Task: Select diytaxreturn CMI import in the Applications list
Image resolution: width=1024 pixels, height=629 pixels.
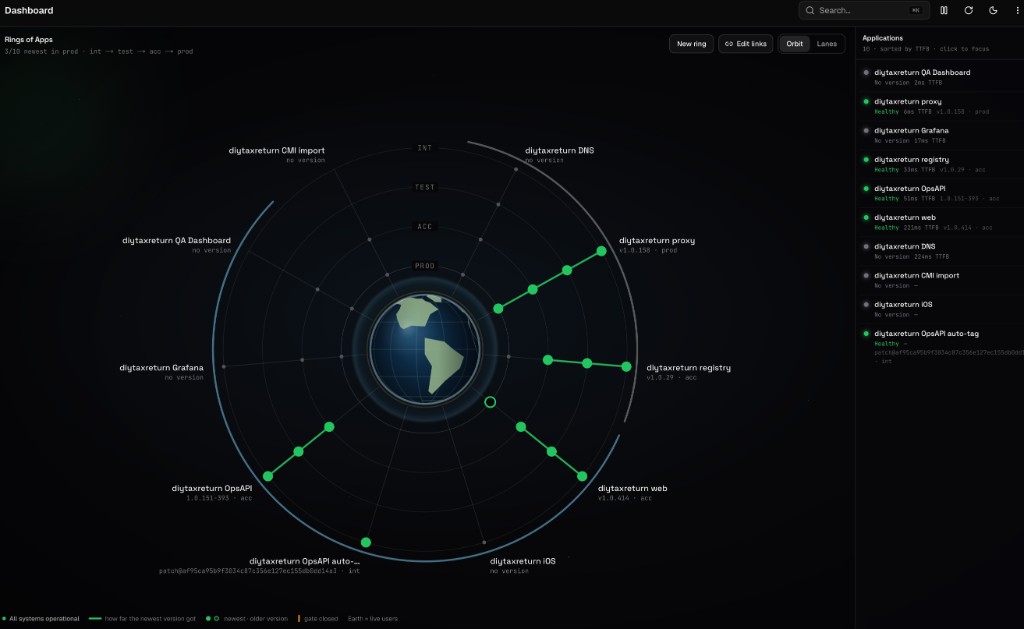Action: pyautogui.click(x=940, y=280)
